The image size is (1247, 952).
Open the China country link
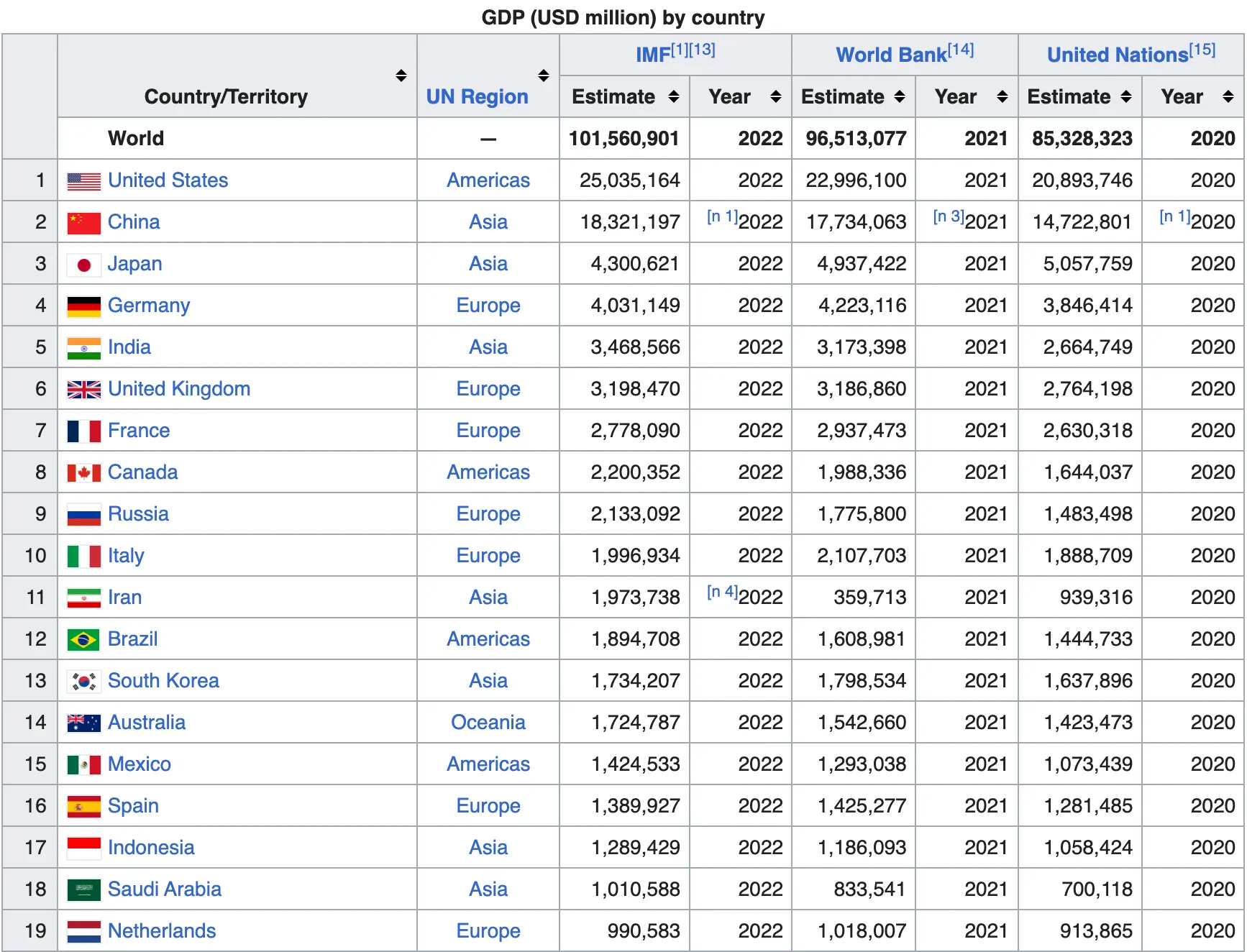pos(134,222)
